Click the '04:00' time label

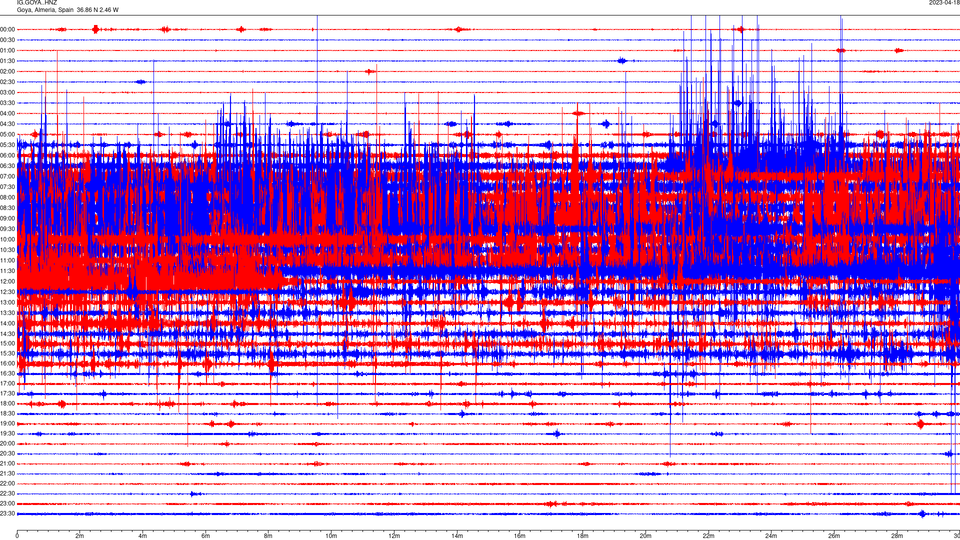pos(7,113)
